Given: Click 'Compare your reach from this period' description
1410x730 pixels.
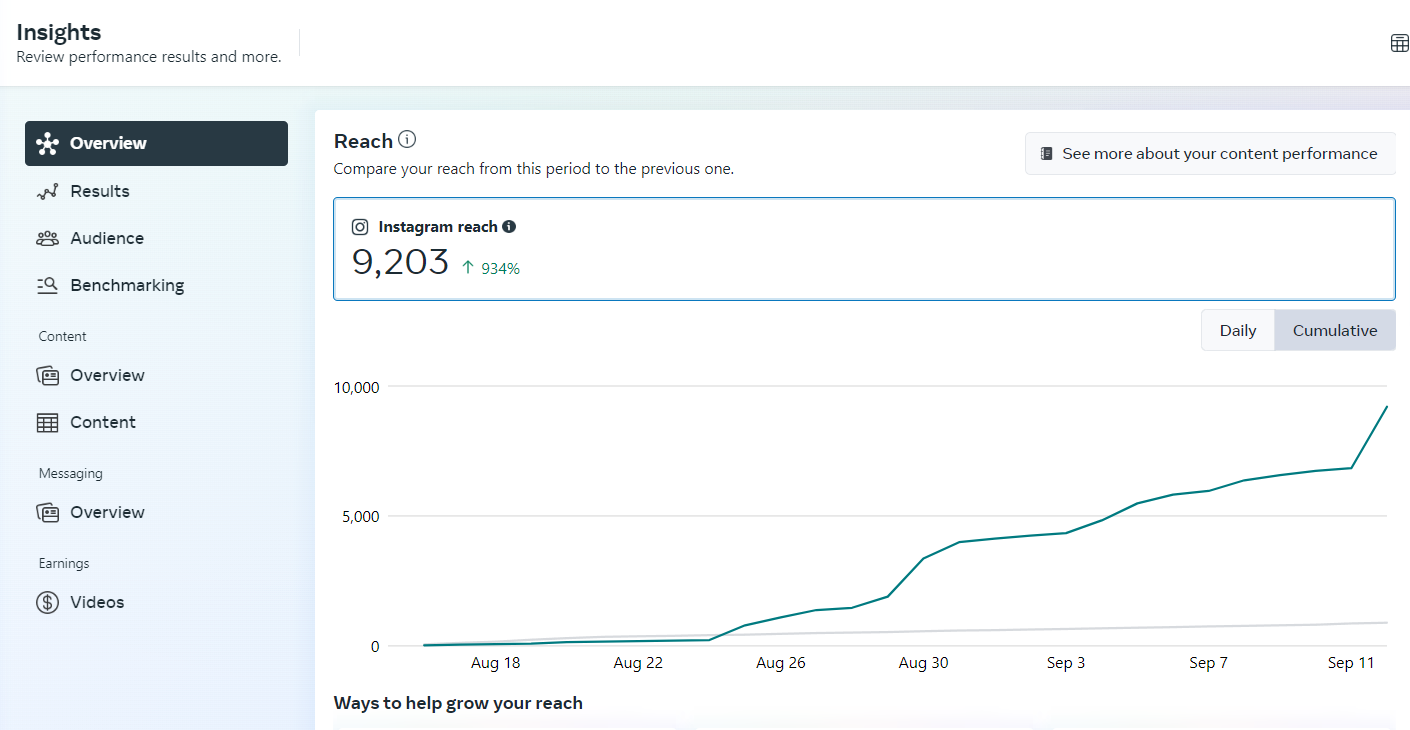Looking at the screenshot, I should pyautogui.click(x=534, y=169).
